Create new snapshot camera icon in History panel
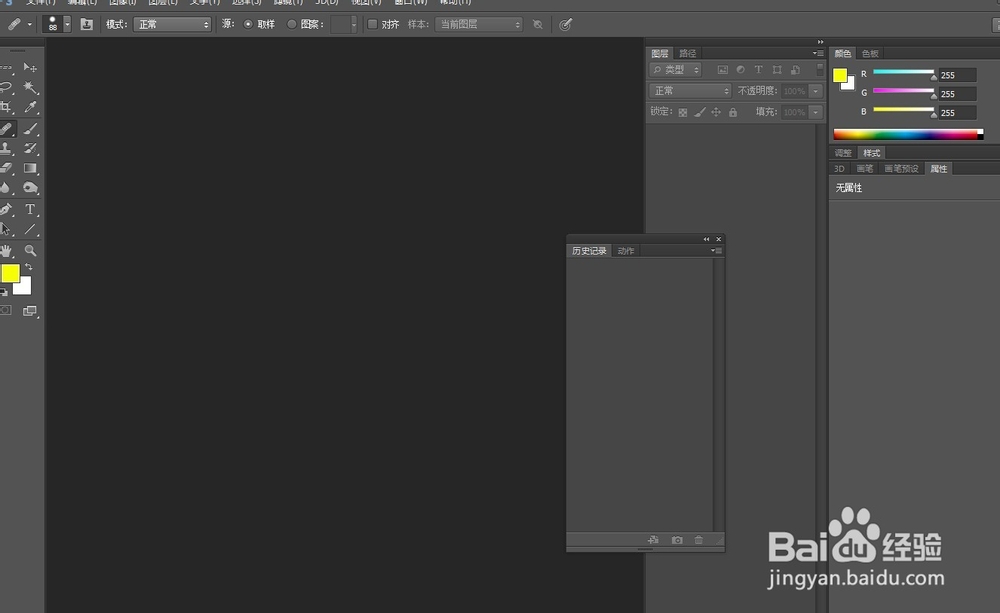 click(x=677, y=540)
